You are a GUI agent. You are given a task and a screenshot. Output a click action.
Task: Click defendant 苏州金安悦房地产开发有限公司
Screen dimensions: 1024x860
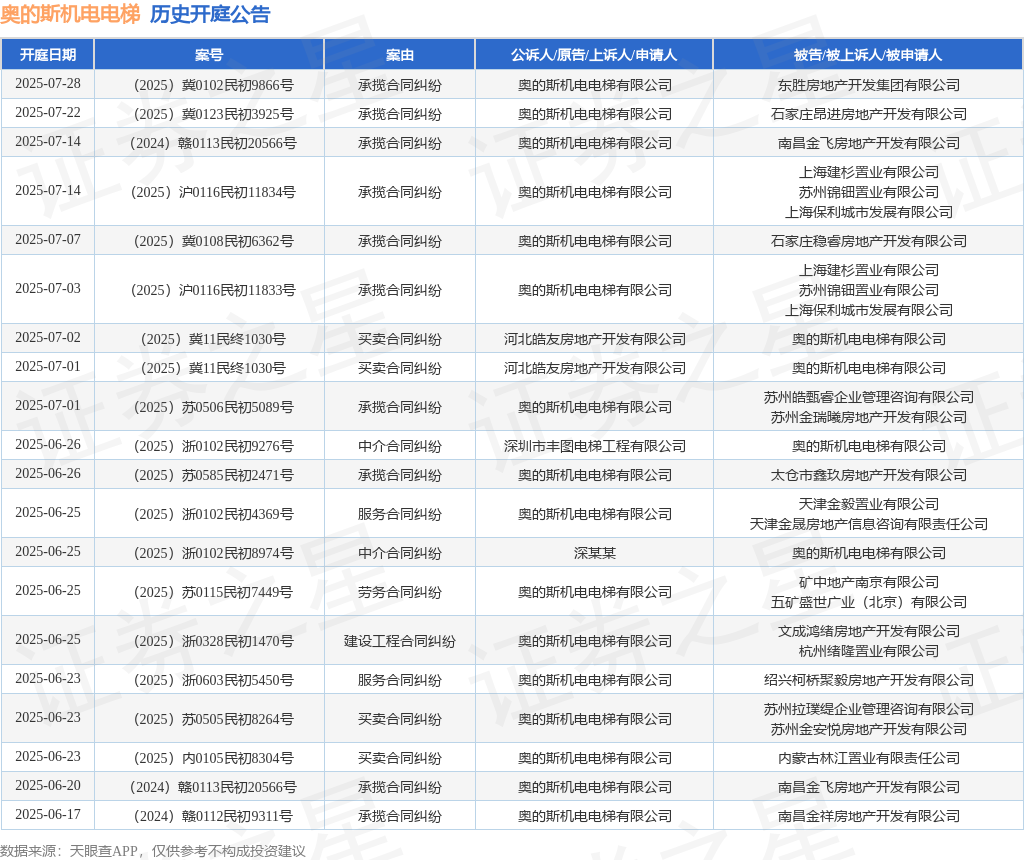coord(869,729)
